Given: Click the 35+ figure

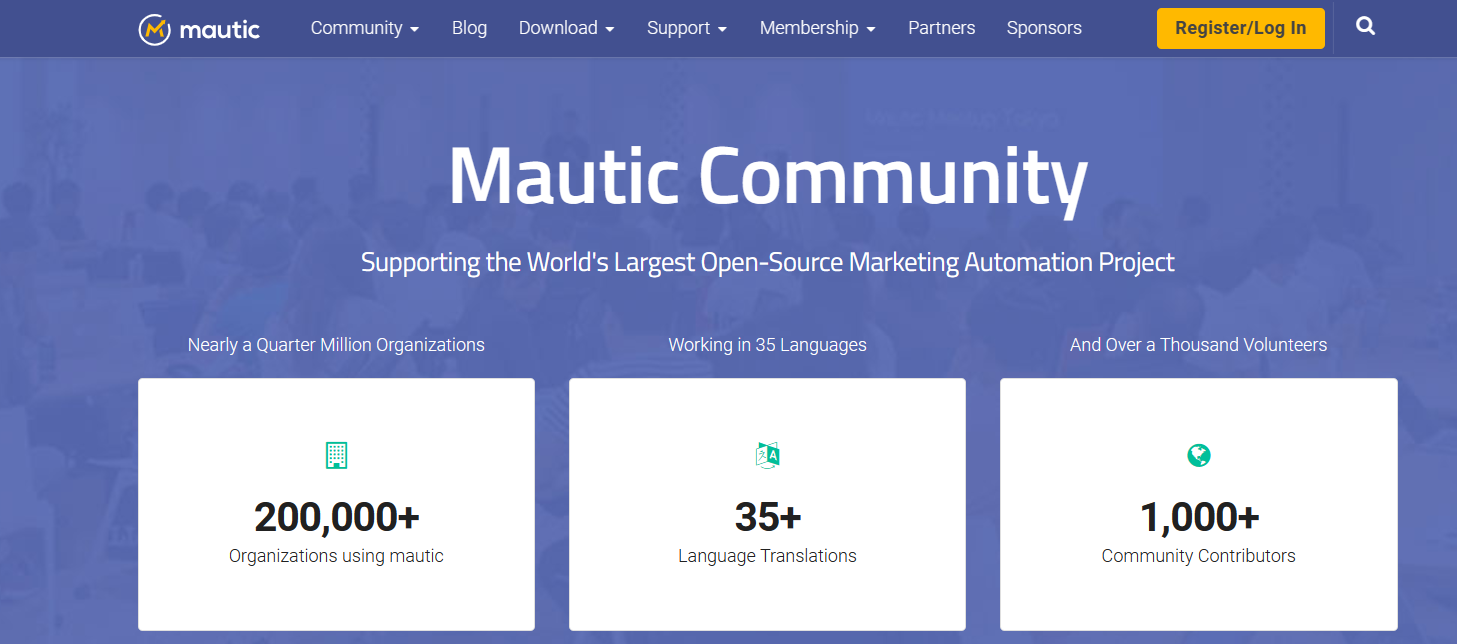Looking at the screenshot, I should [x=767, y=517].
